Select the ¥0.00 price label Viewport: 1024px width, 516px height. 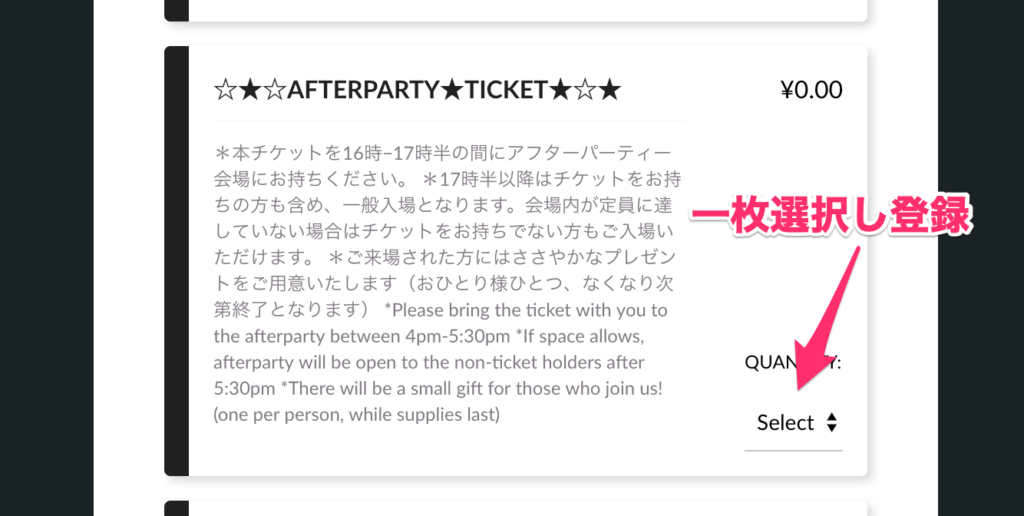pyautogui.click(x=811, y=91)
